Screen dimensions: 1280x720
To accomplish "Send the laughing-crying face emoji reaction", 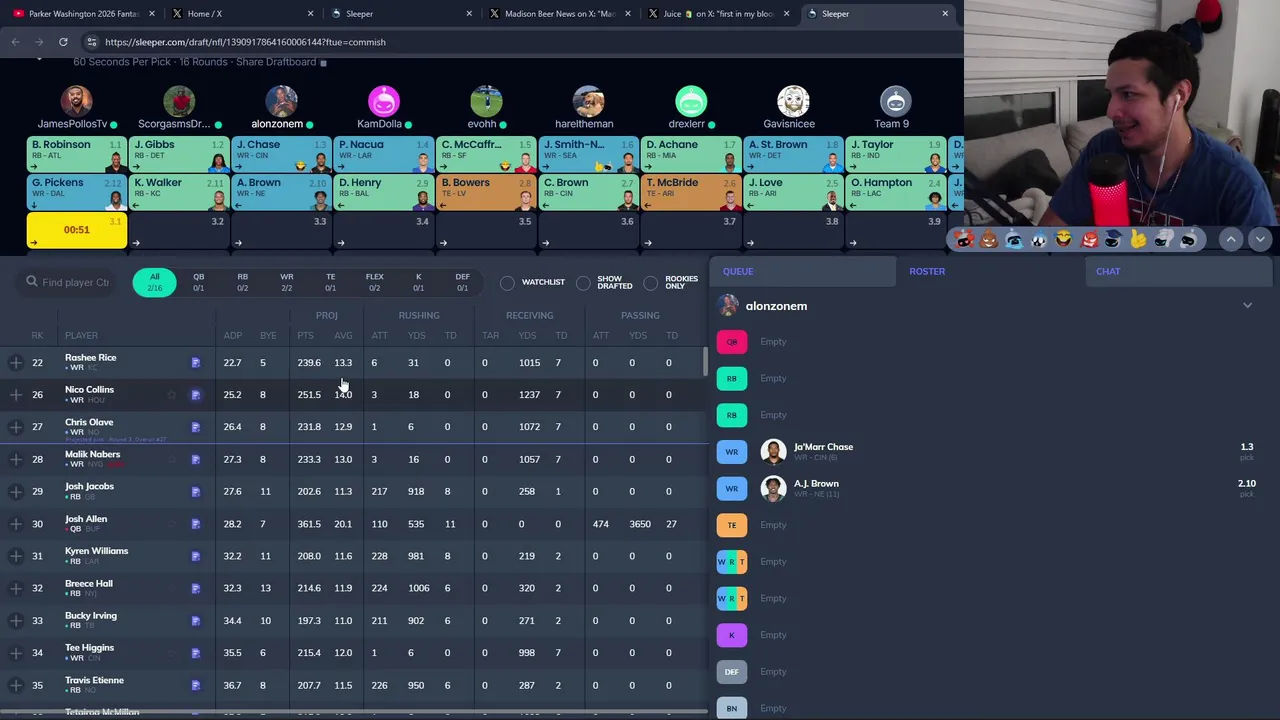I will tap(1064, 239).
